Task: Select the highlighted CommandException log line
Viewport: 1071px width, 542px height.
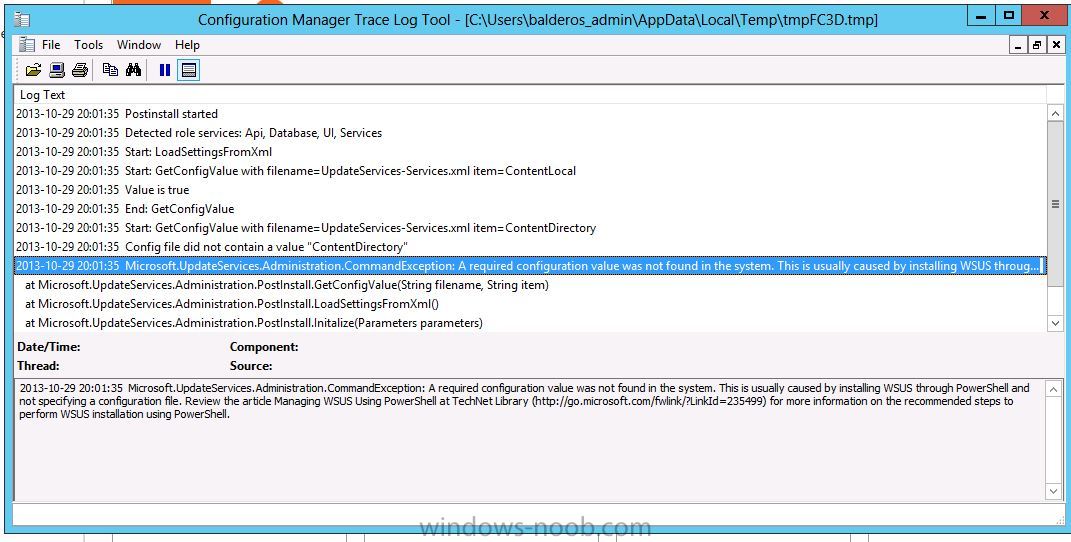Action: pos(530,266)
